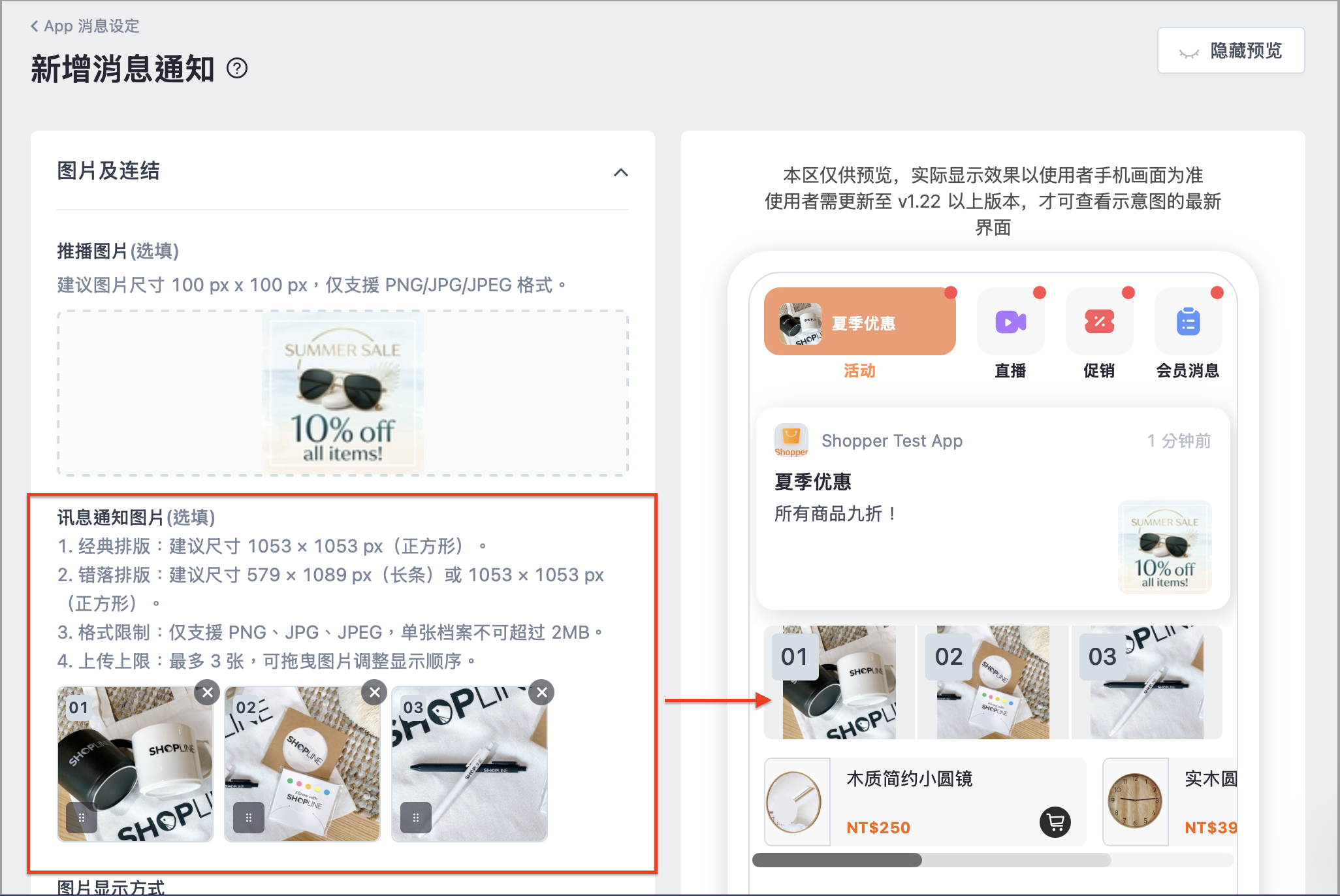The height and width of the screenshot is (896, 1340).
Task: Click the 促销 label in preview
Action: [1099, 371]
